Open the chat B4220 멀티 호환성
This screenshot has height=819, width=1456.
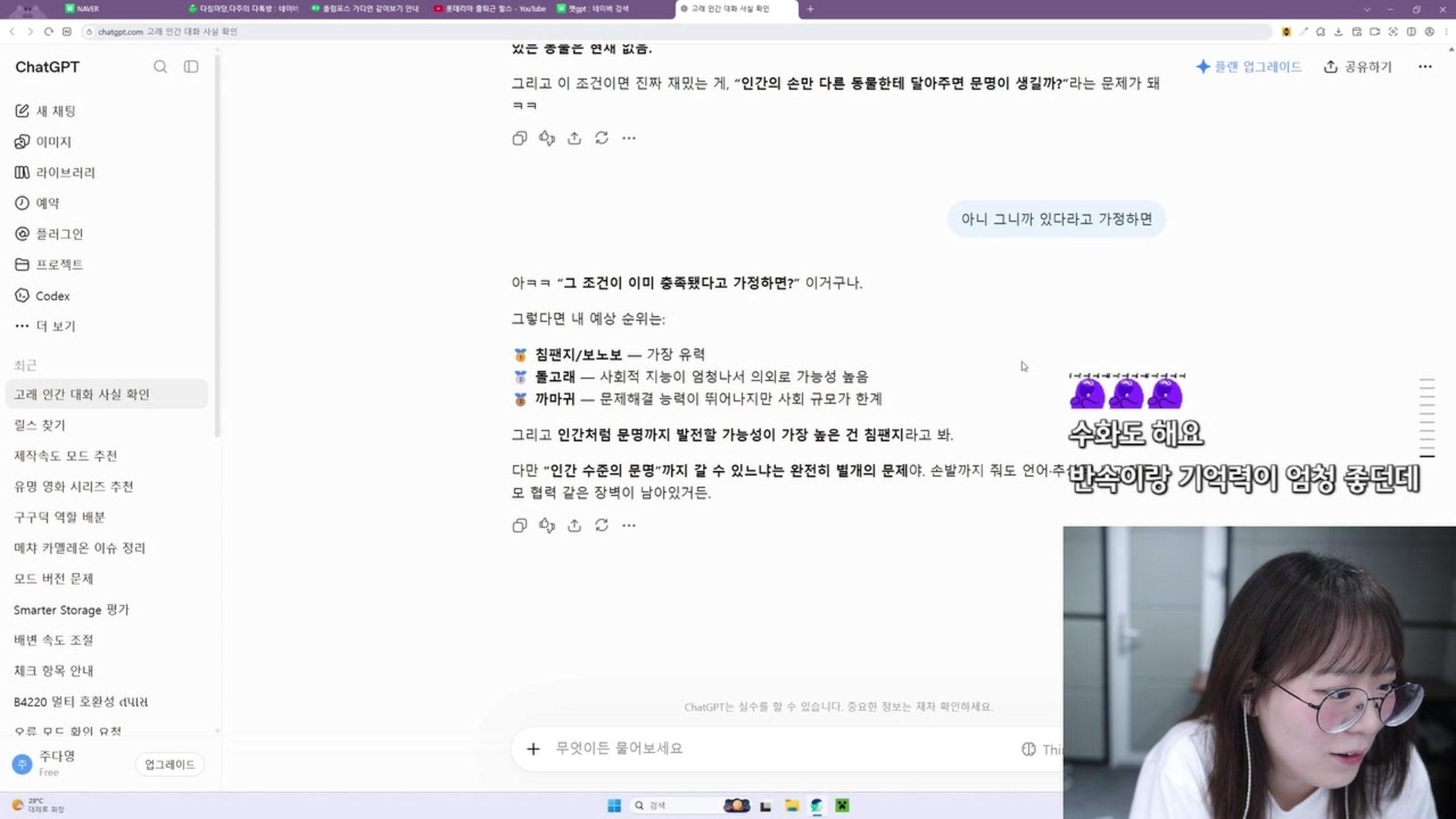(x=106, y=702)
